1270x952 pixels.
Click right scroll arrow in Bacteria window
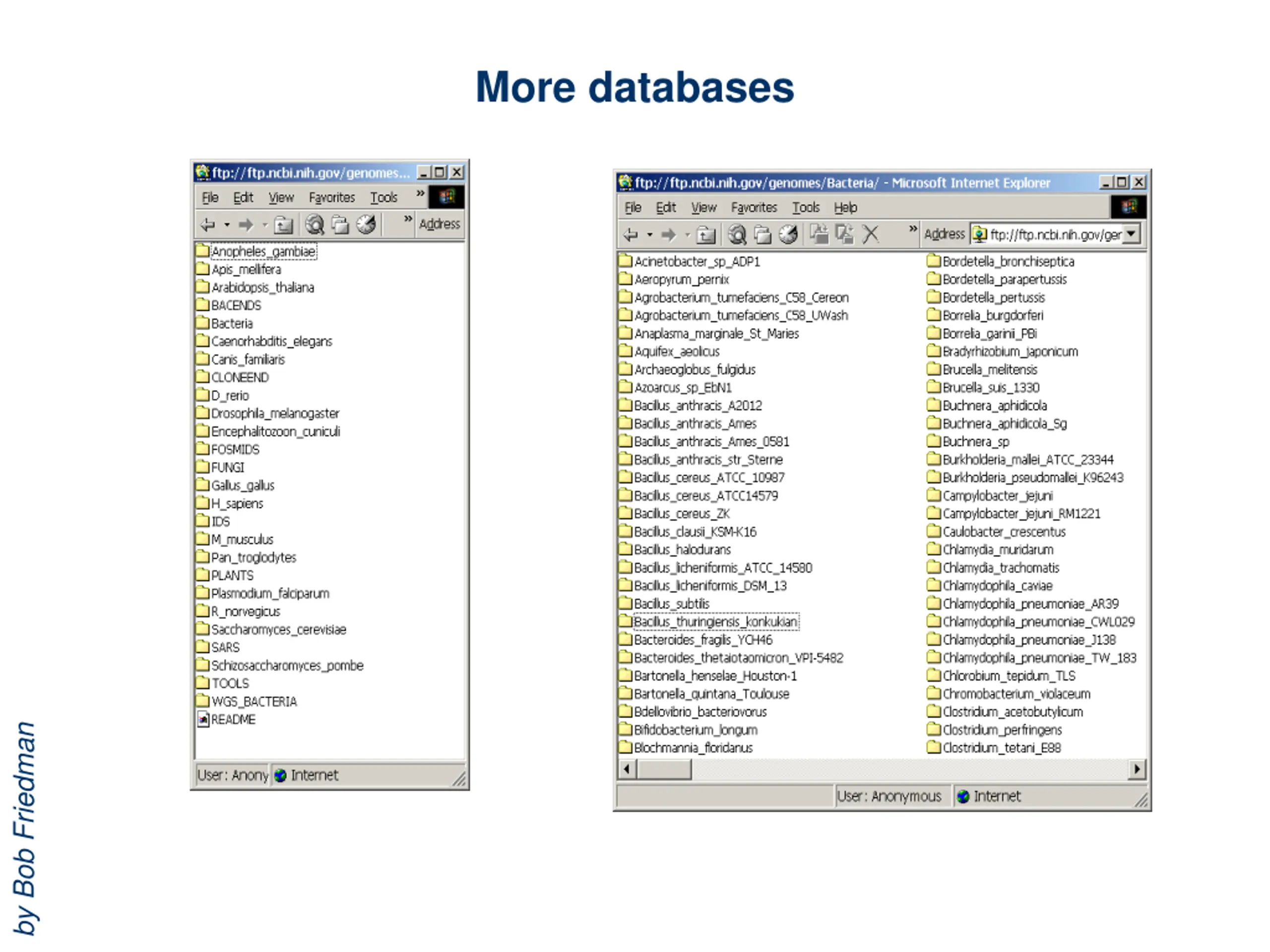[x=1137, y=769]
